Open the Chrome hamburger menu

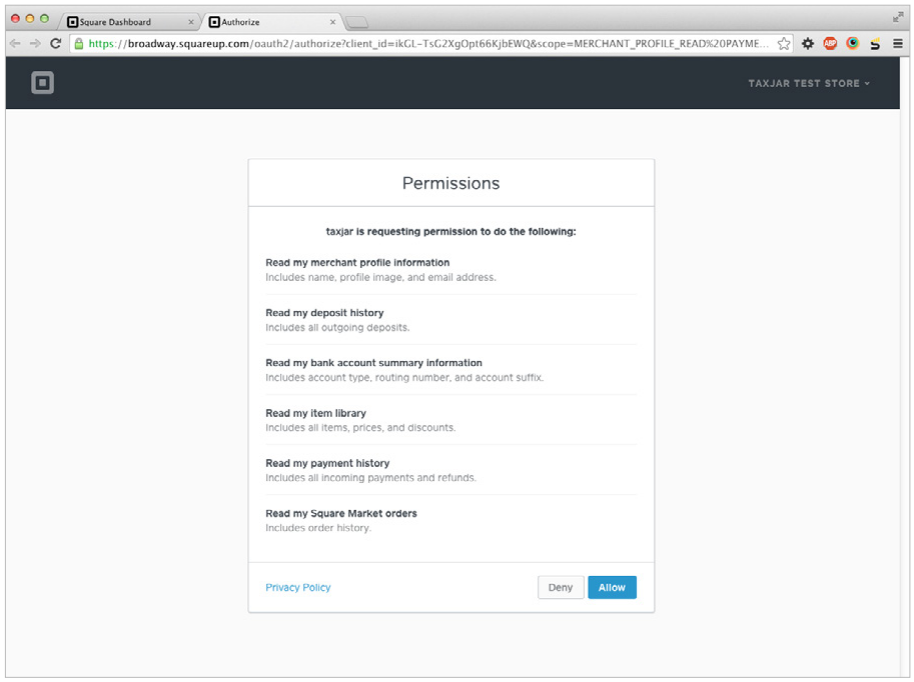[x=898, y=44]
